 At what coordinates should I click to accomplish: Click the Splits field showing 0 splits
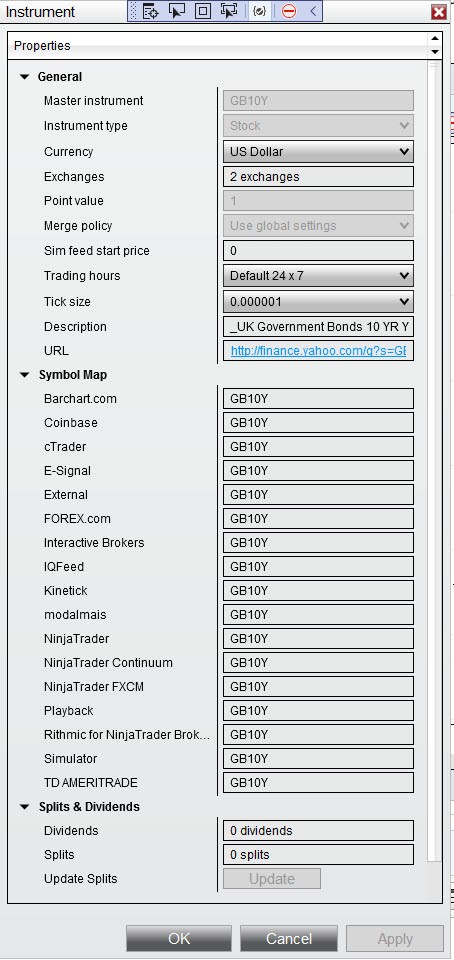tap(318, 855)
